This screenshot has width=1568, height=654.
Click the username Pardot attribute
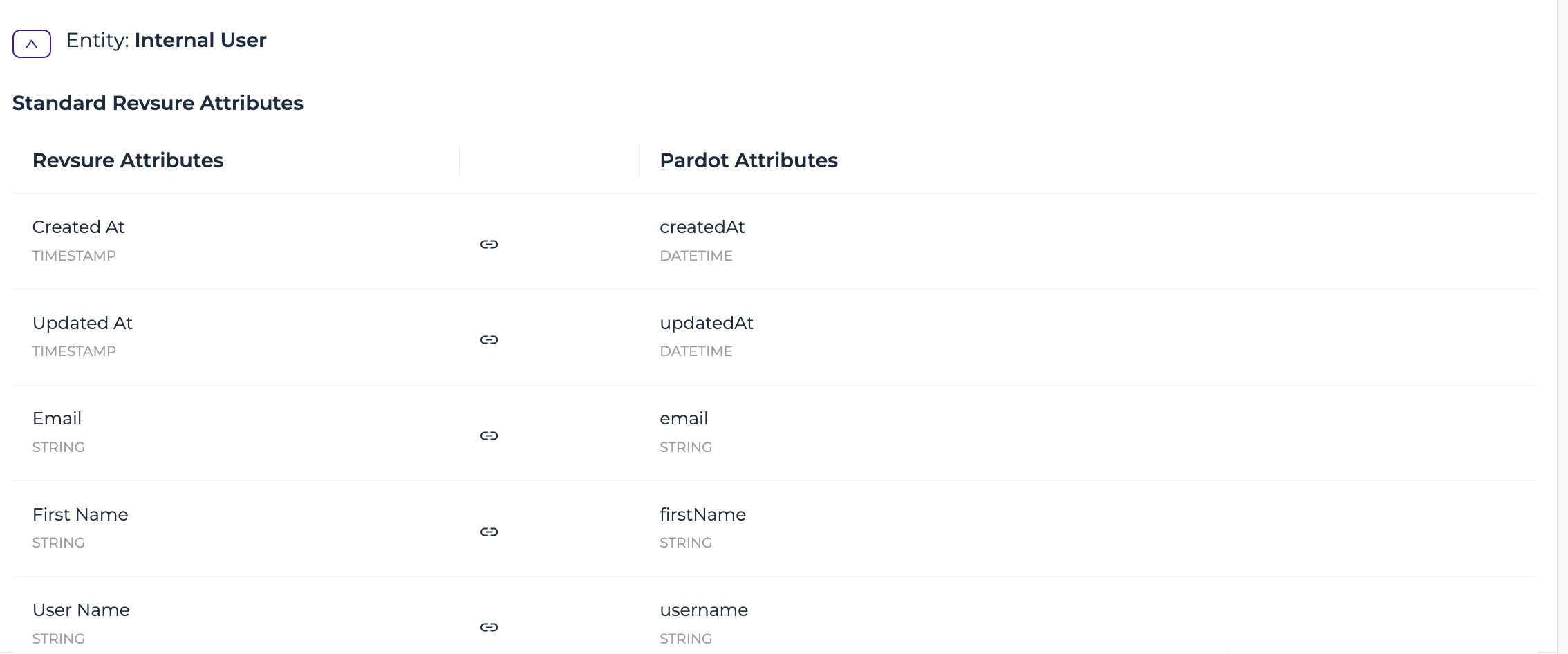click(704, 610)
